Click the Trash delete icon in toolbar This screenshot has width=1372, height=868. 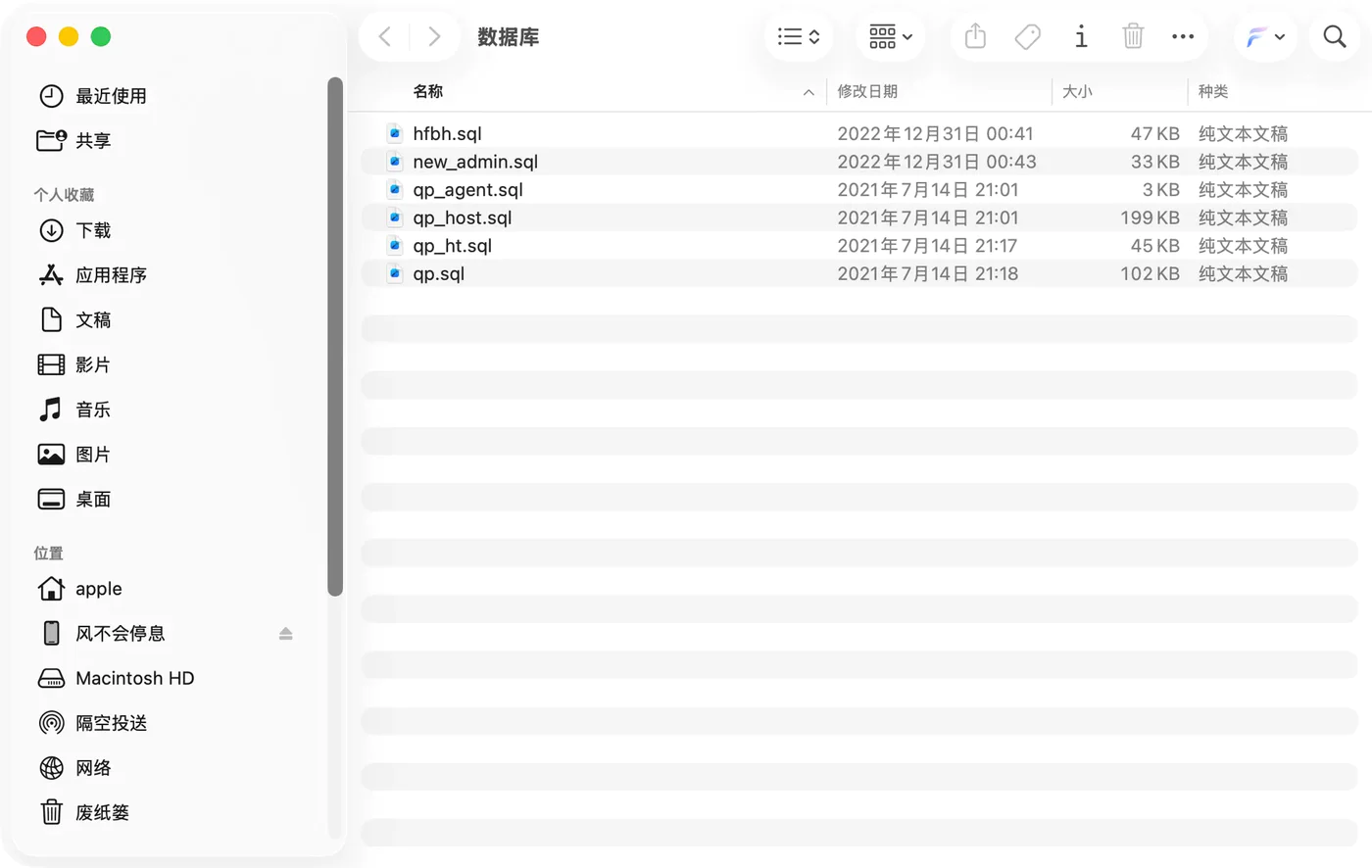coord(1133,37)
